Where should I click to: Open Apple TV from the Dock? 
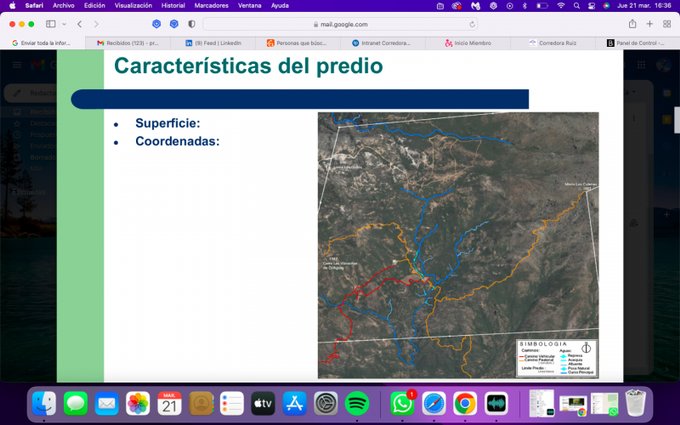(263, 404)
